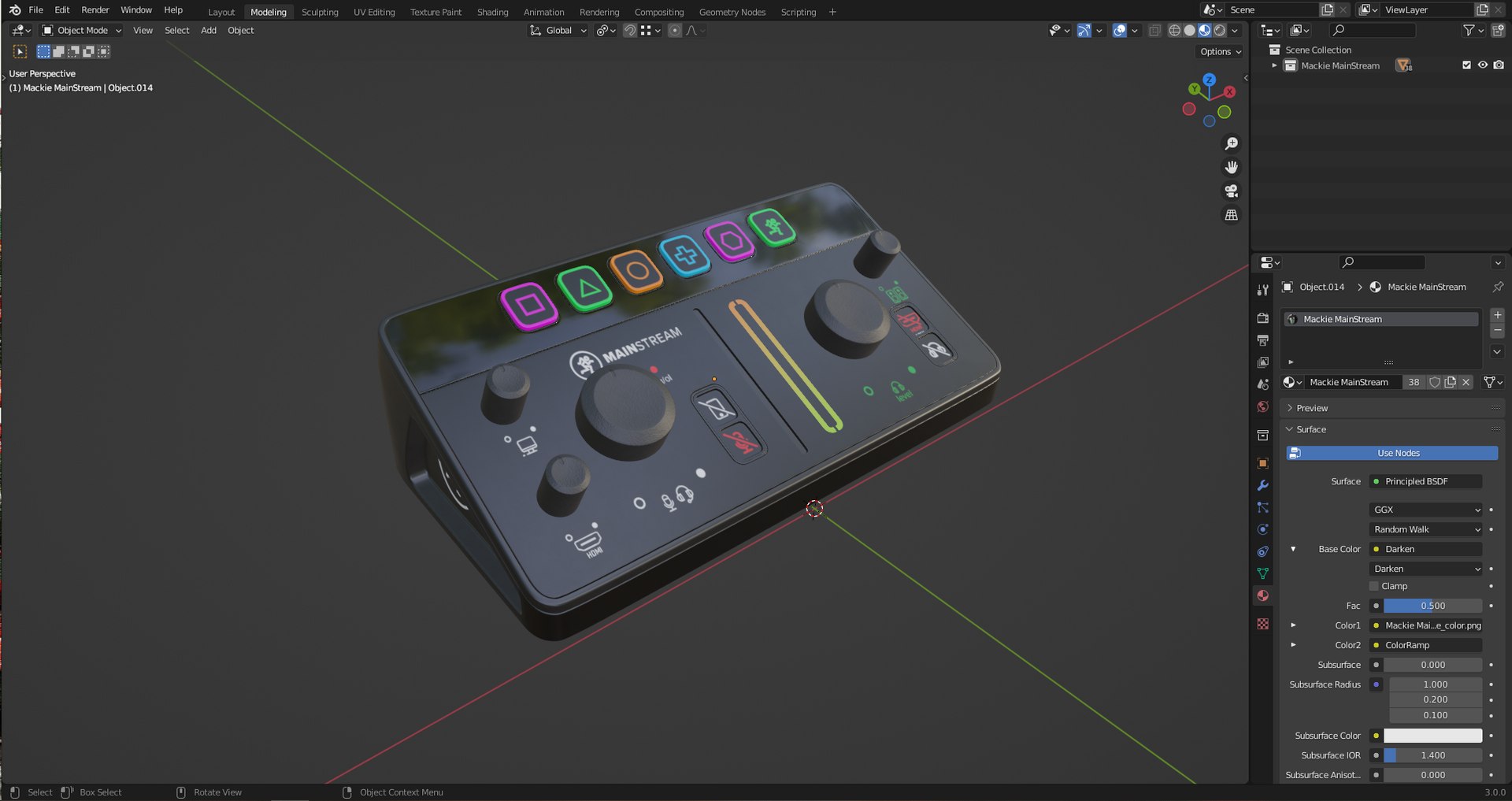1512x801 pixels.
Task: Uncheck Mackie MainStream collection exclude checkbox
Action: 1466,65
